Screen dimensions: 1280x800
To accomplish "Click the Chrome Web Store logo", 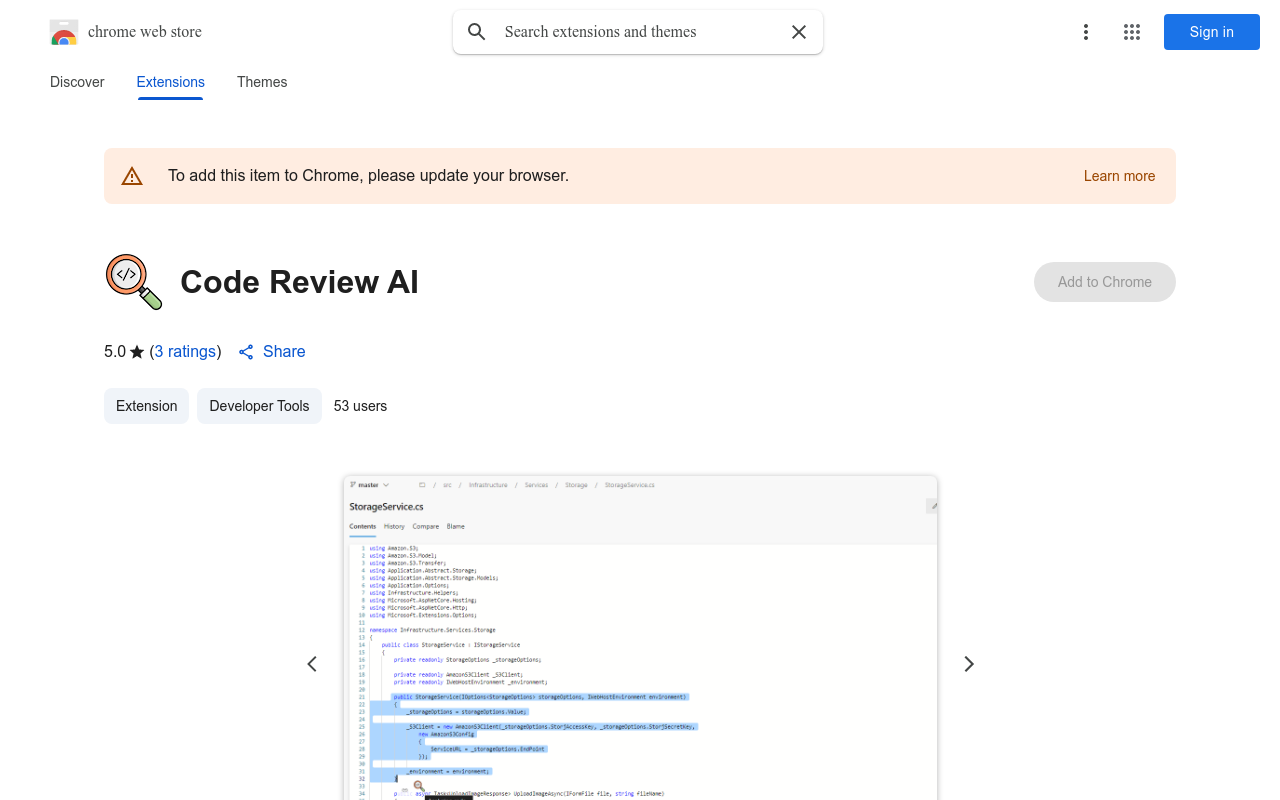I will pos(64,32).
